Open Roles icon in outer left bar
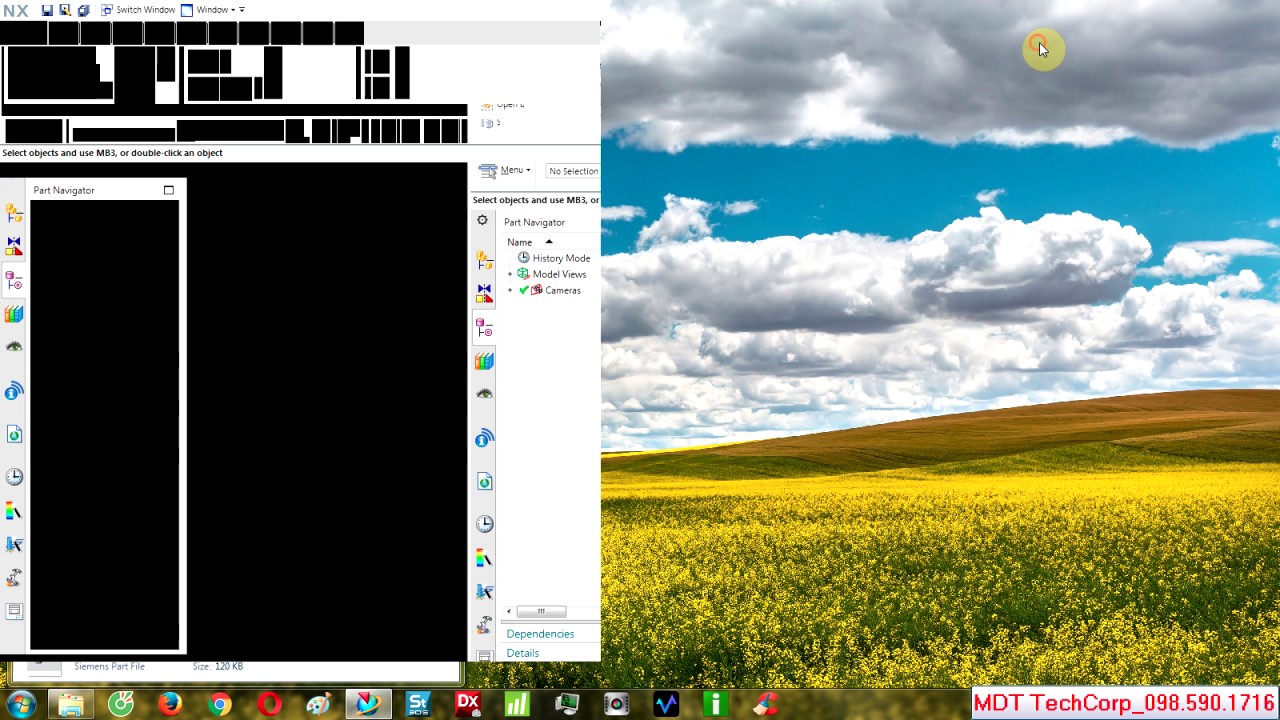This screenshot has height=720, width=1280. click(14, 578)
